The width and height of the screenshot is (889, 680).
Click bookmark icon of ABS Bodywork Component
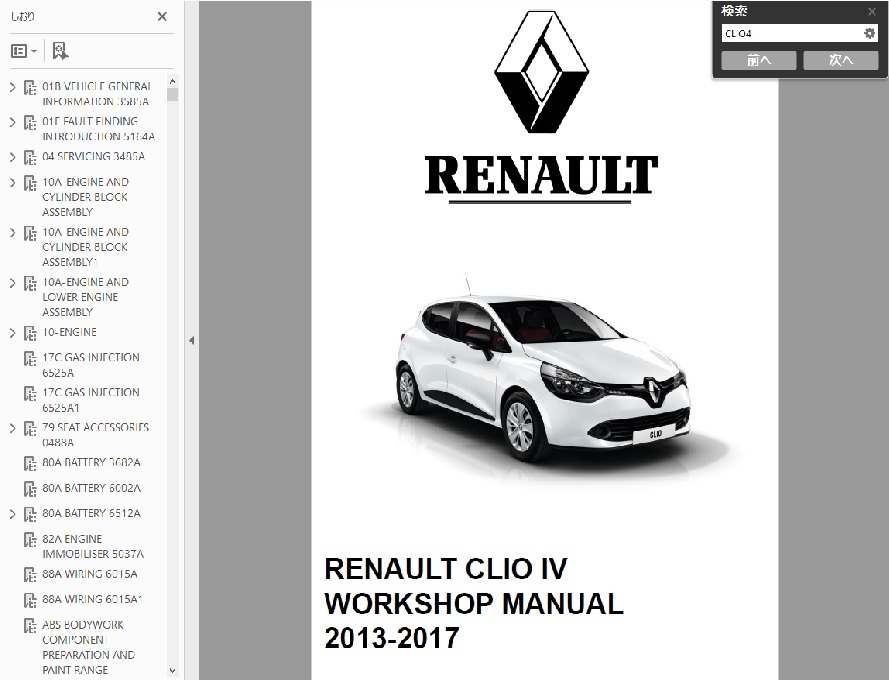(x=30, y=626)
